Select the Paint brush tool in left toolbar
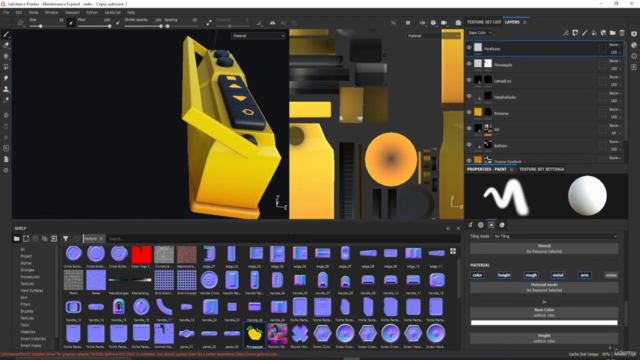Image resolution: width=640 pixels, height=360 pixels. pyautogui.click(x=6, y=34)
